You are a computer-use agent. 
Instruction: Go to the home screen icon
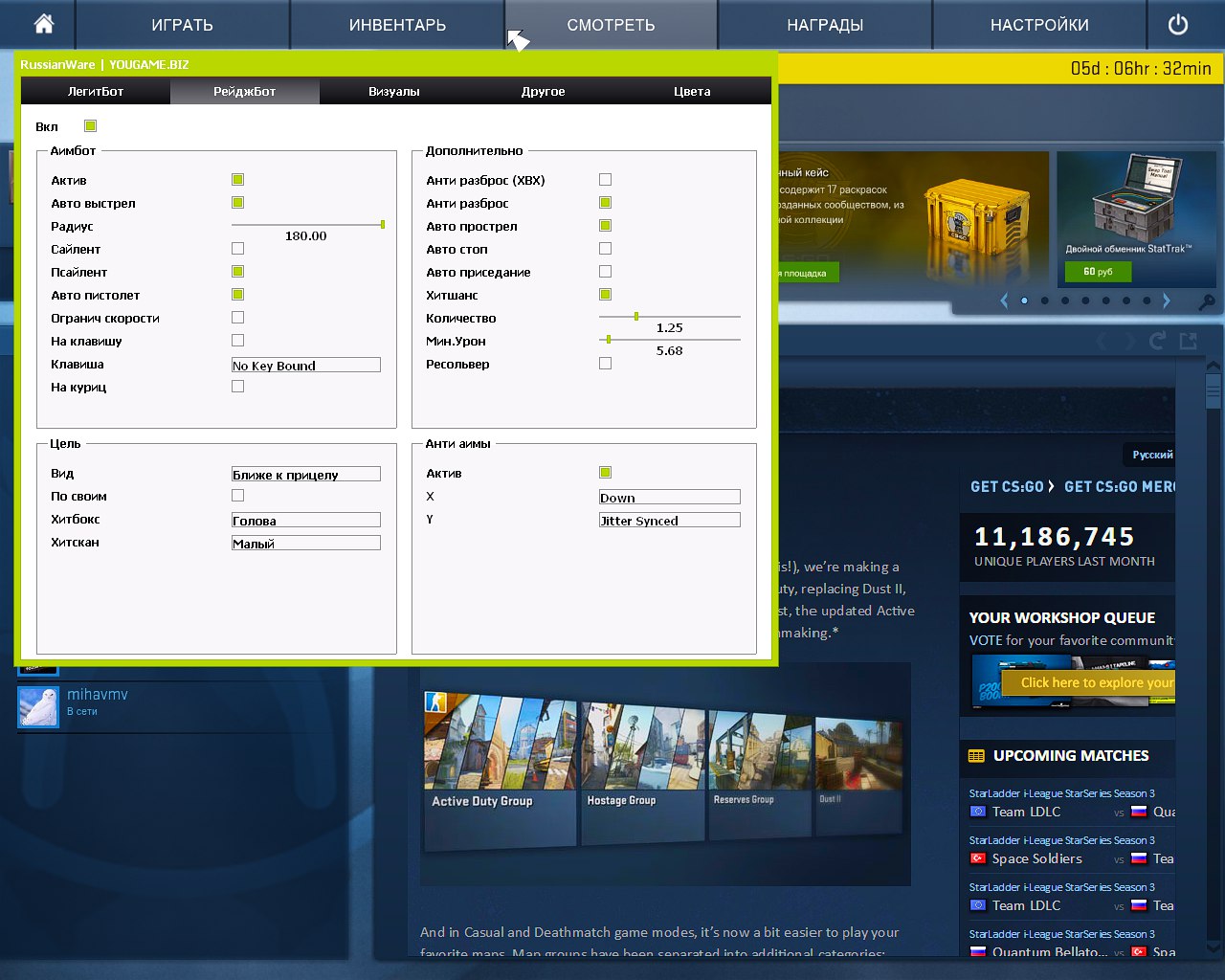point(43,24)
